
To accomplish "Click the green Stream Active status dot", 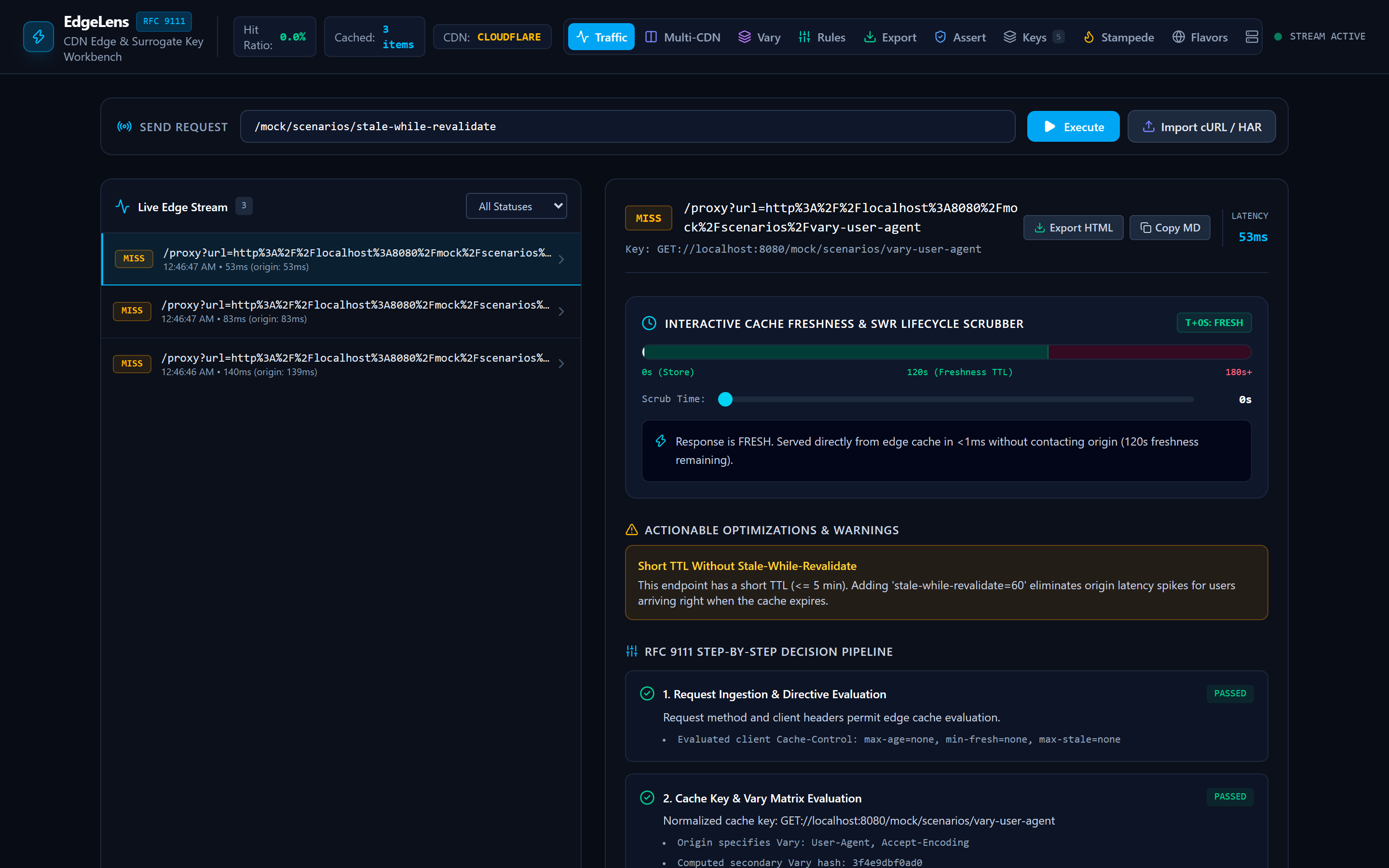I will point(1278,37).
